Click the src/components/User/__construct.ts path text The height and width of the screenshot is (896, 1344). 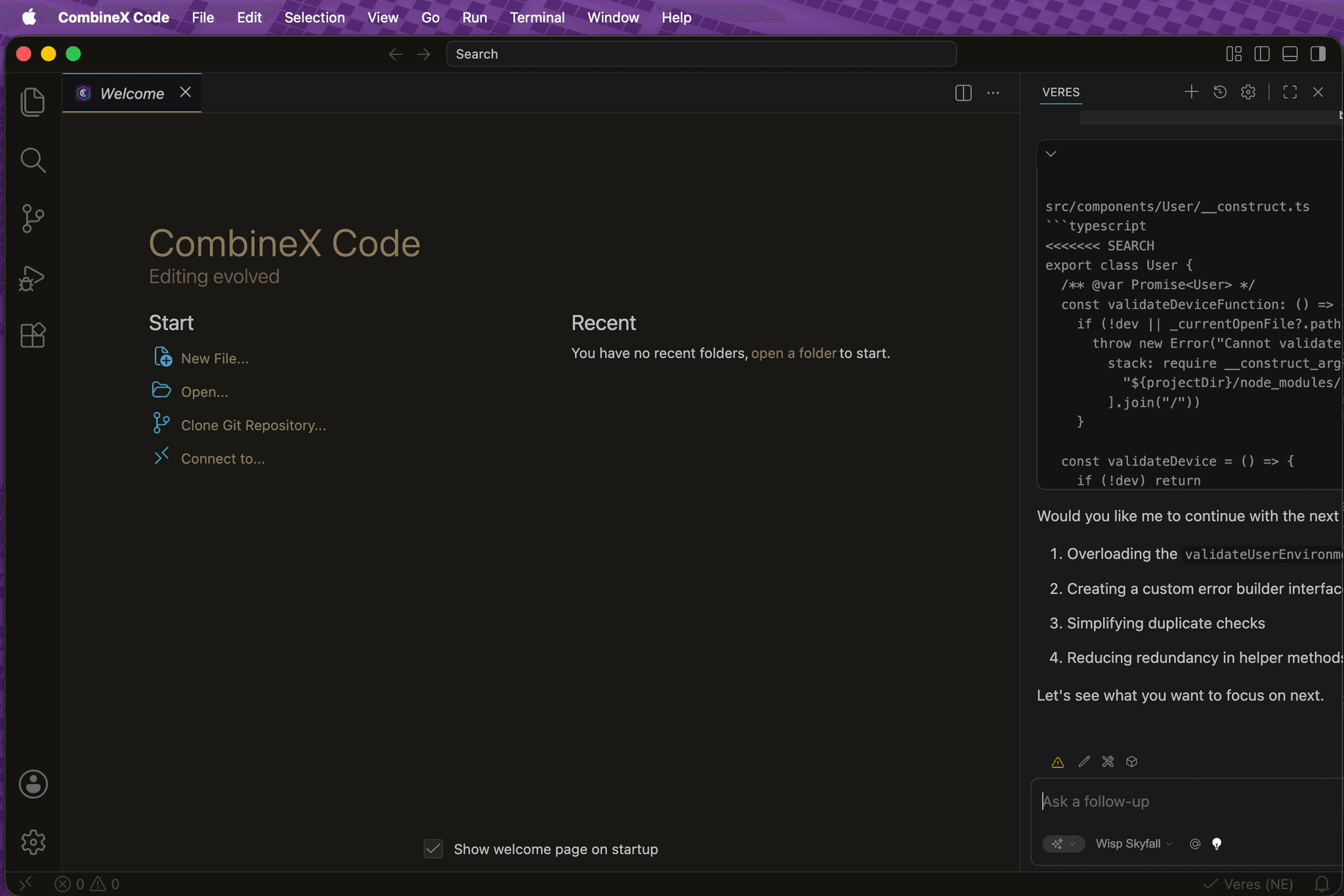pos(1177,207)
